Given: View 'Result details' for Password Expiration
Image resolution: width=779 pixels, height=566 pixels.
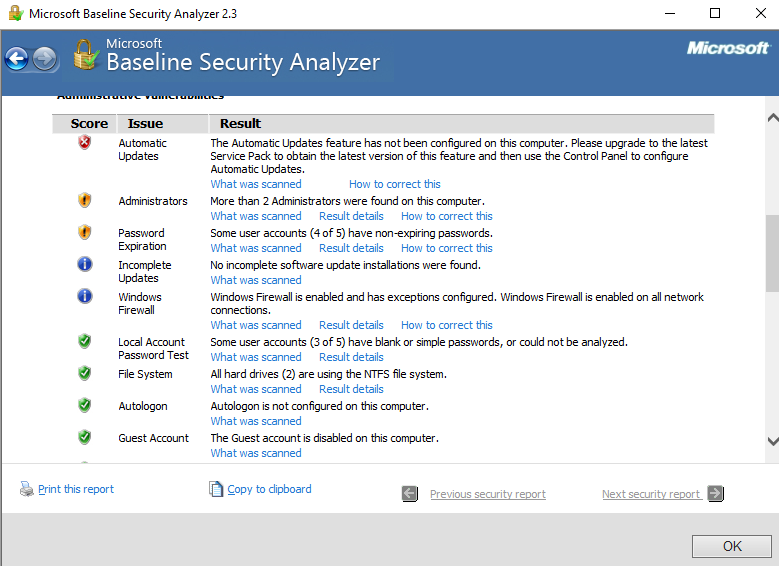Looking at the screenshot, I should [351, 248].
